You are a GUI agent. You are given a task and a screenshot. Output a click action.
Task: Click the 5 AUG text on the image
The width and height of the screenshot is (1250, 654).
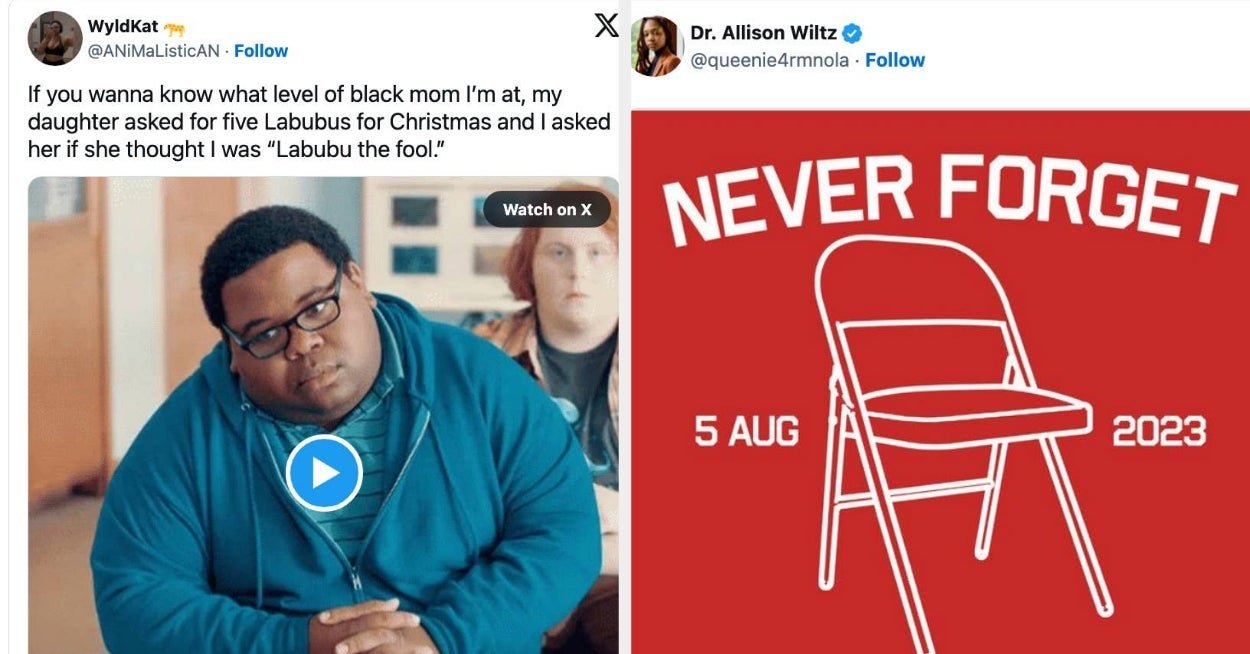[747, 432]
